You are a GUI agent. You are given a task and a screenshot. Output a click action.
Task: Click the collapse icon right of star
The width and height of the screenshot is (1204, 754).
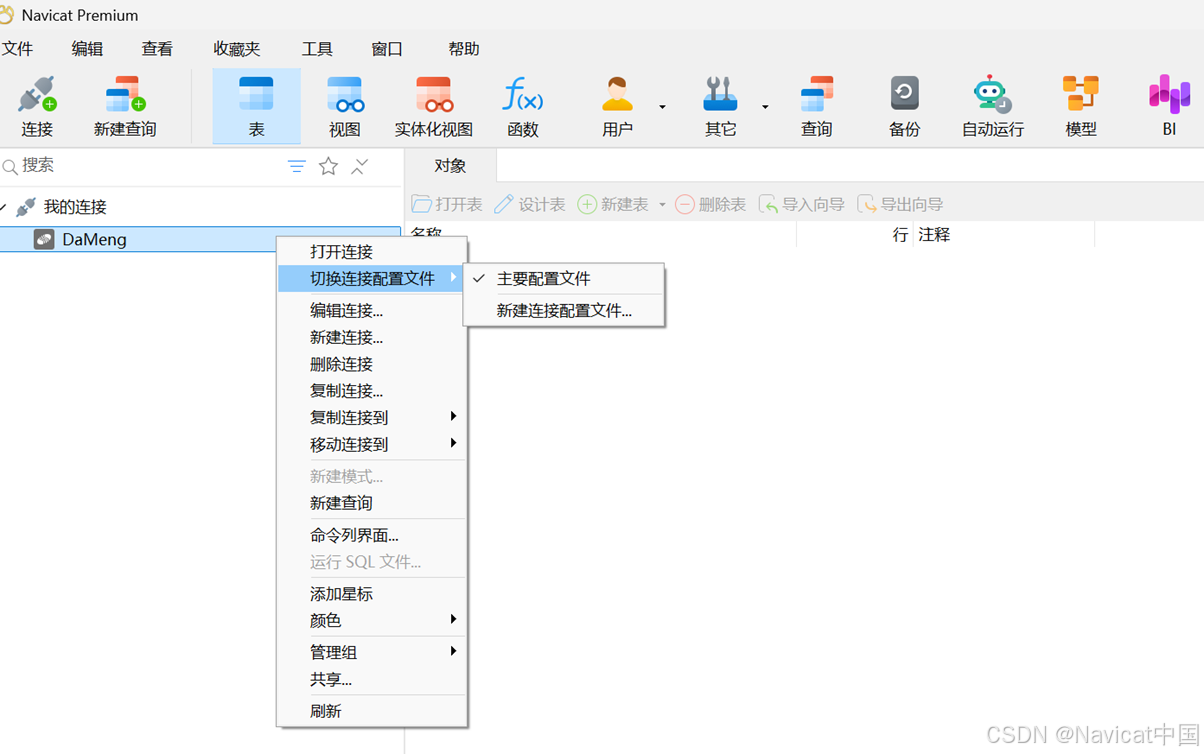360,167
